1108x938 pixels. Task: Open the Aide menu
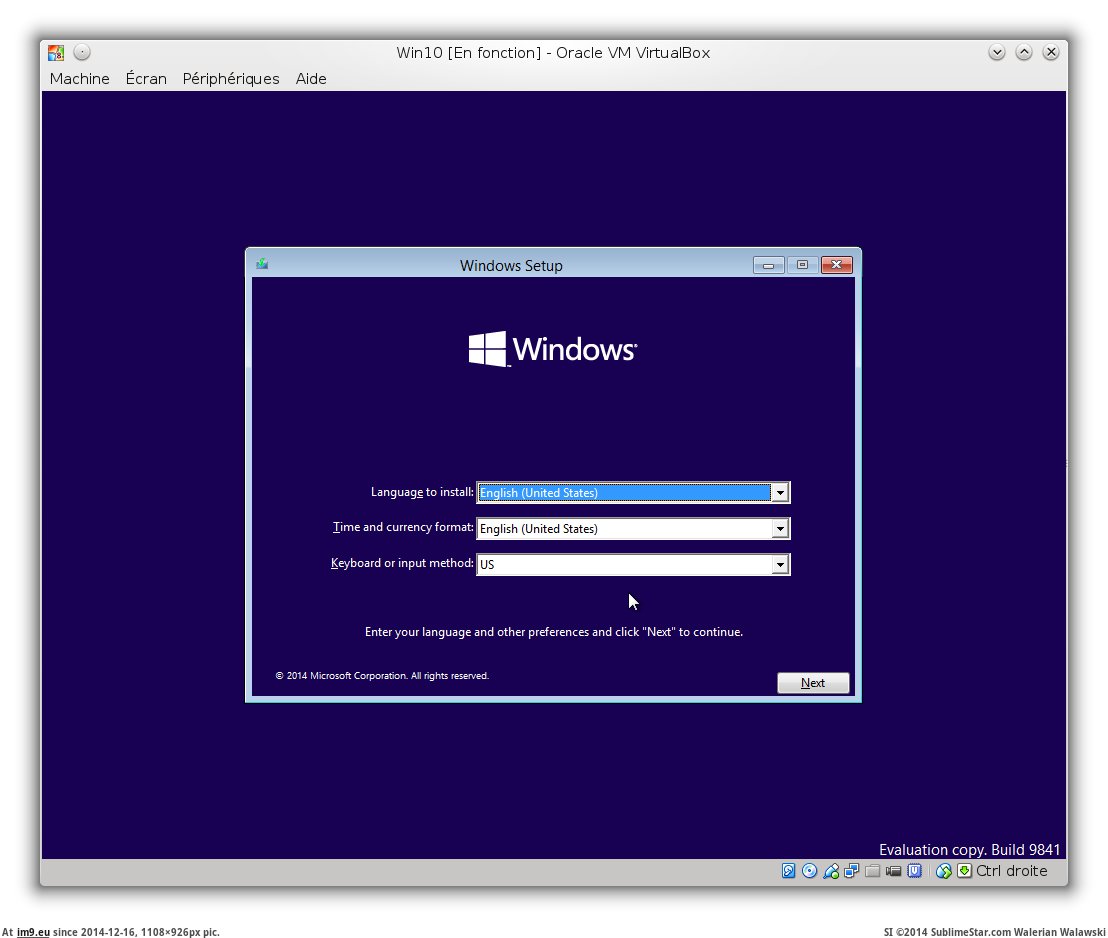coord(311,79)
